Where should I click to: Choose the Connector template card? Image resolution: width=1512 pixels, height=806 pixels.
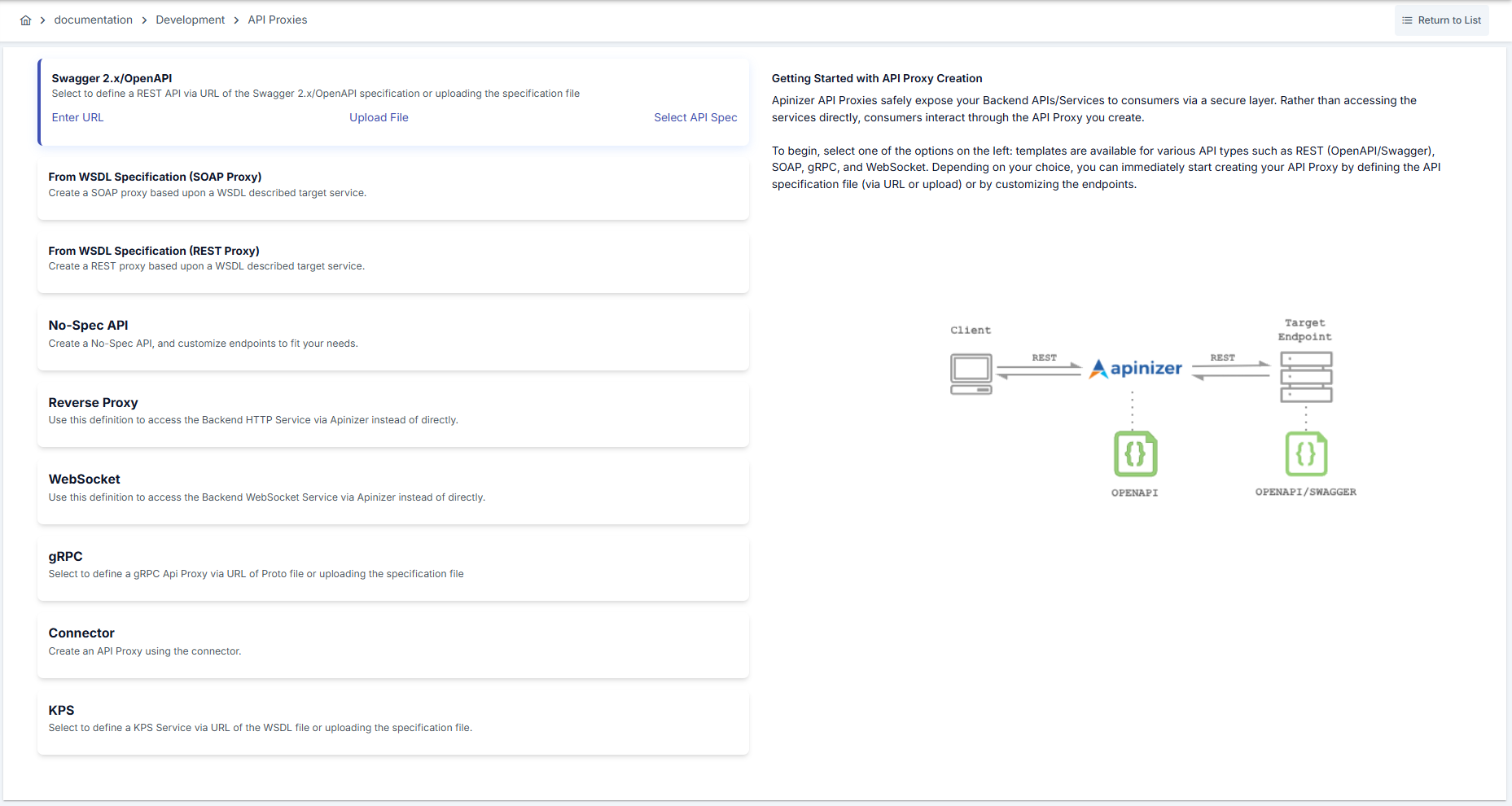(x=393, y=645)
